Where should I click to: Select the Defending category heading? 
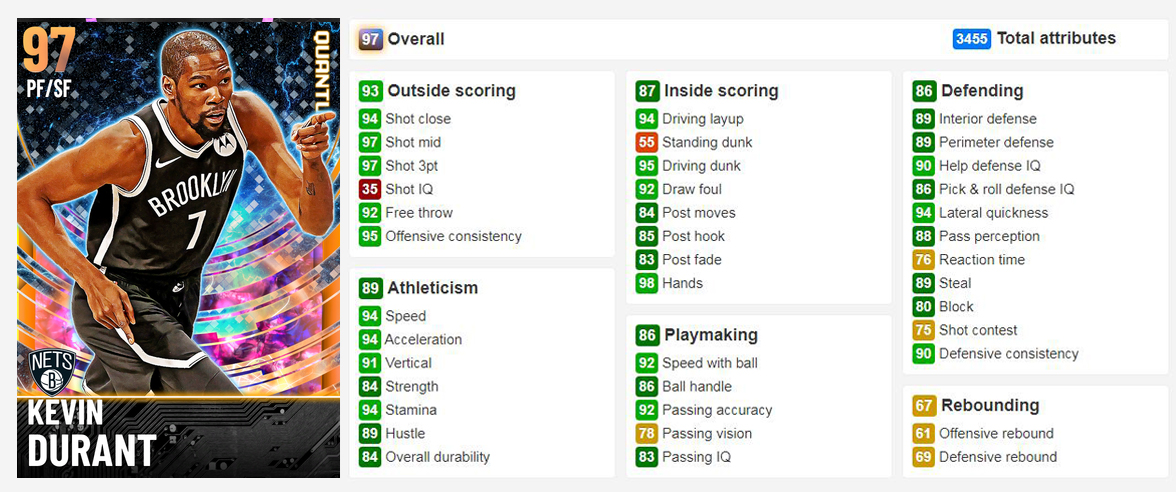tap(982, 91)
